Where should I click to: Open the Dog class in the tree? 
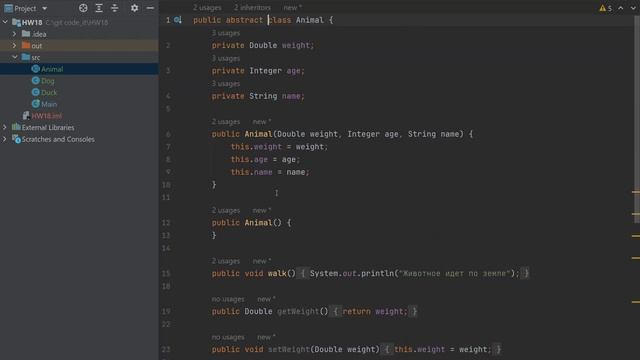[x=47, y=81]
